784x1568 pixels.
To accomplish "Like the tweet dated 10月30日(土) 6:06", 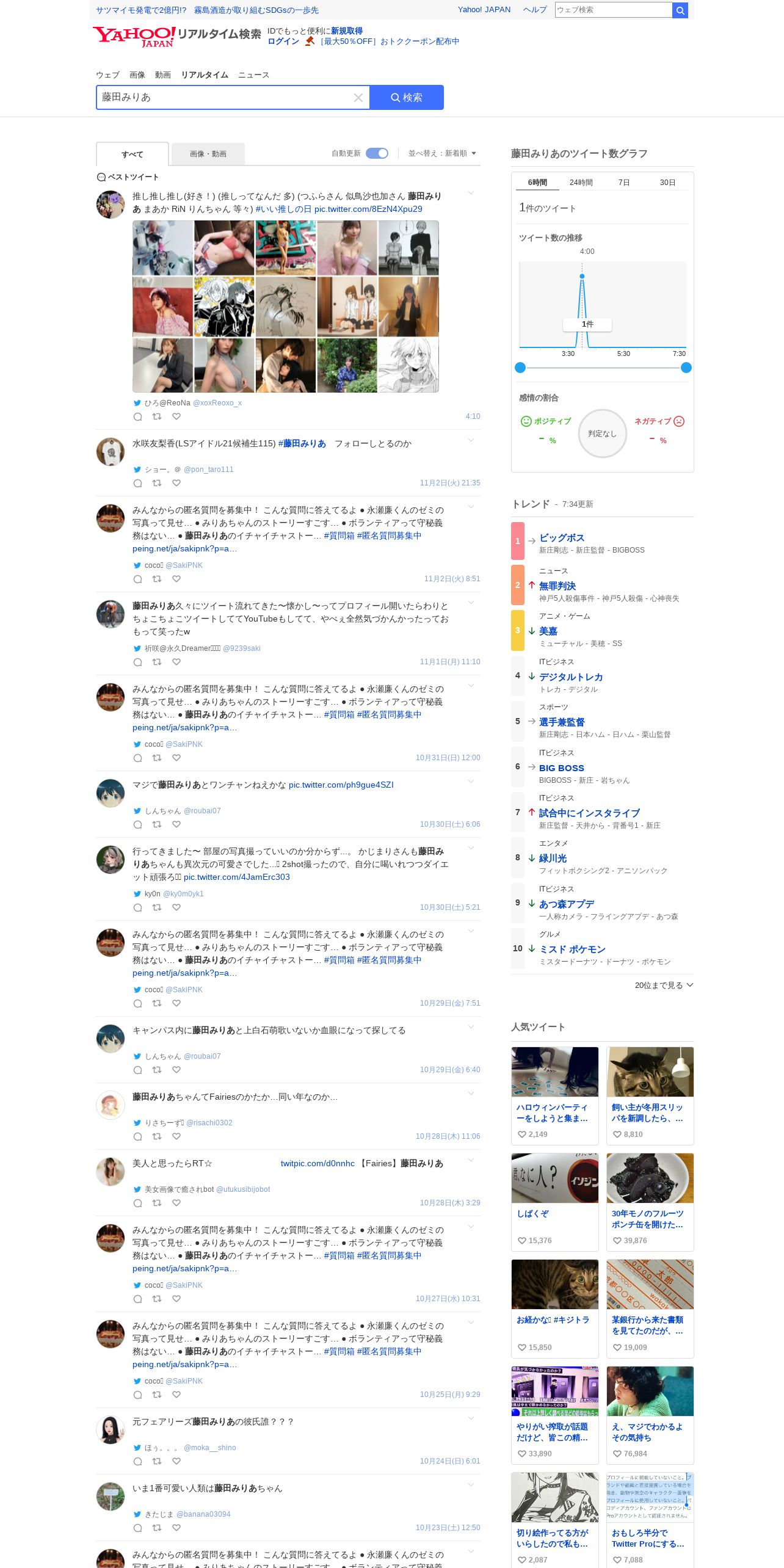I will (x=176, y=824).
